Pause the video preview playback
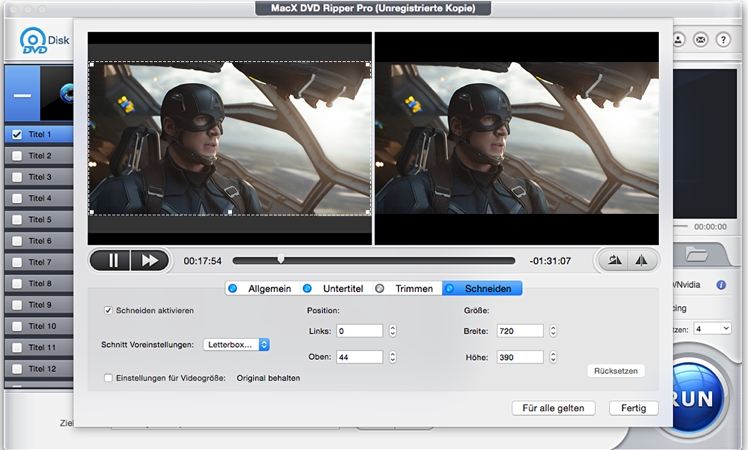Viewport: 748px width, 450px height. (x=112, y=260)
